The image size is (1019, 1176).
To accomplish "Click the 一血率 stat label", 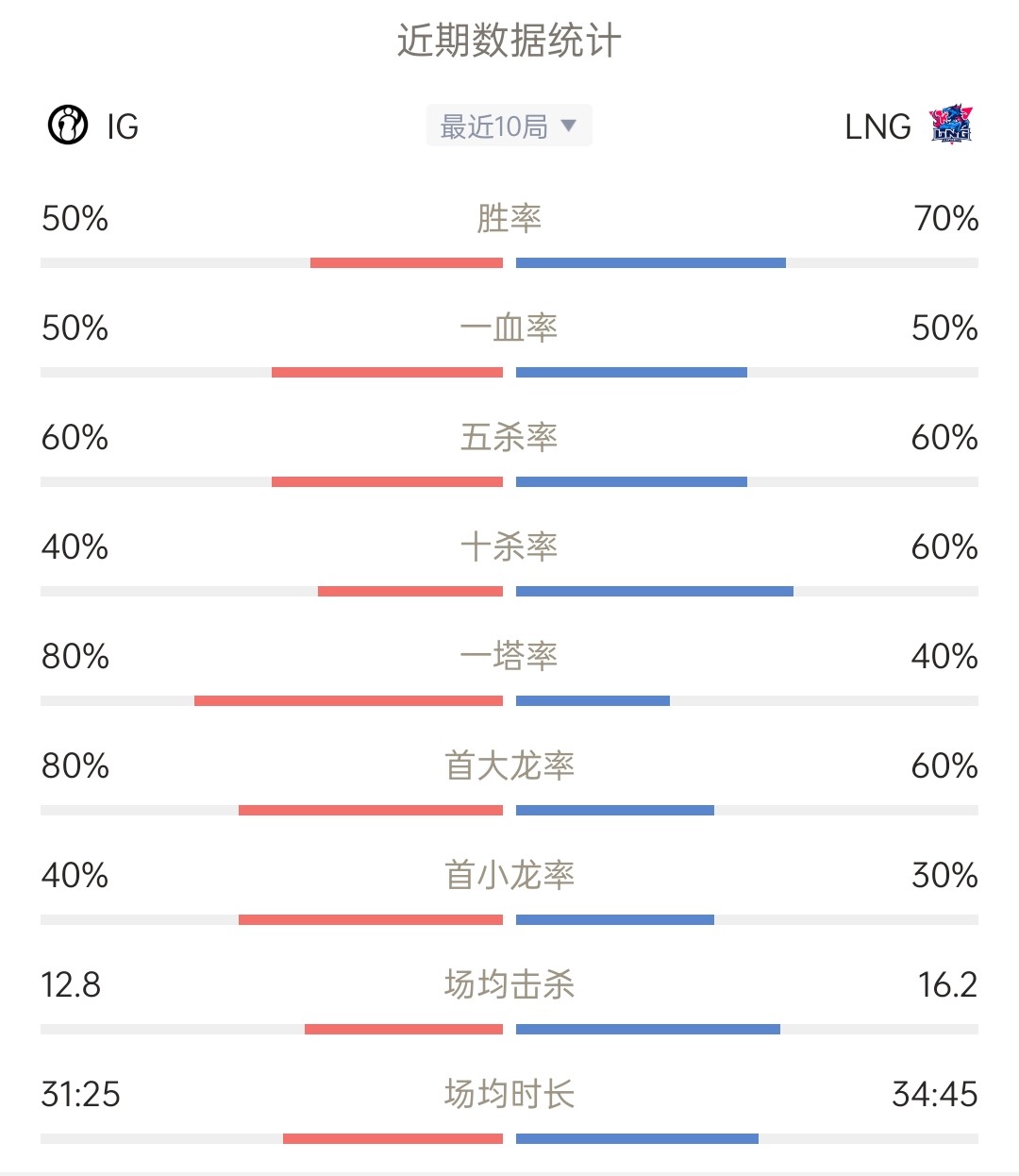I will tap(509, 328).
